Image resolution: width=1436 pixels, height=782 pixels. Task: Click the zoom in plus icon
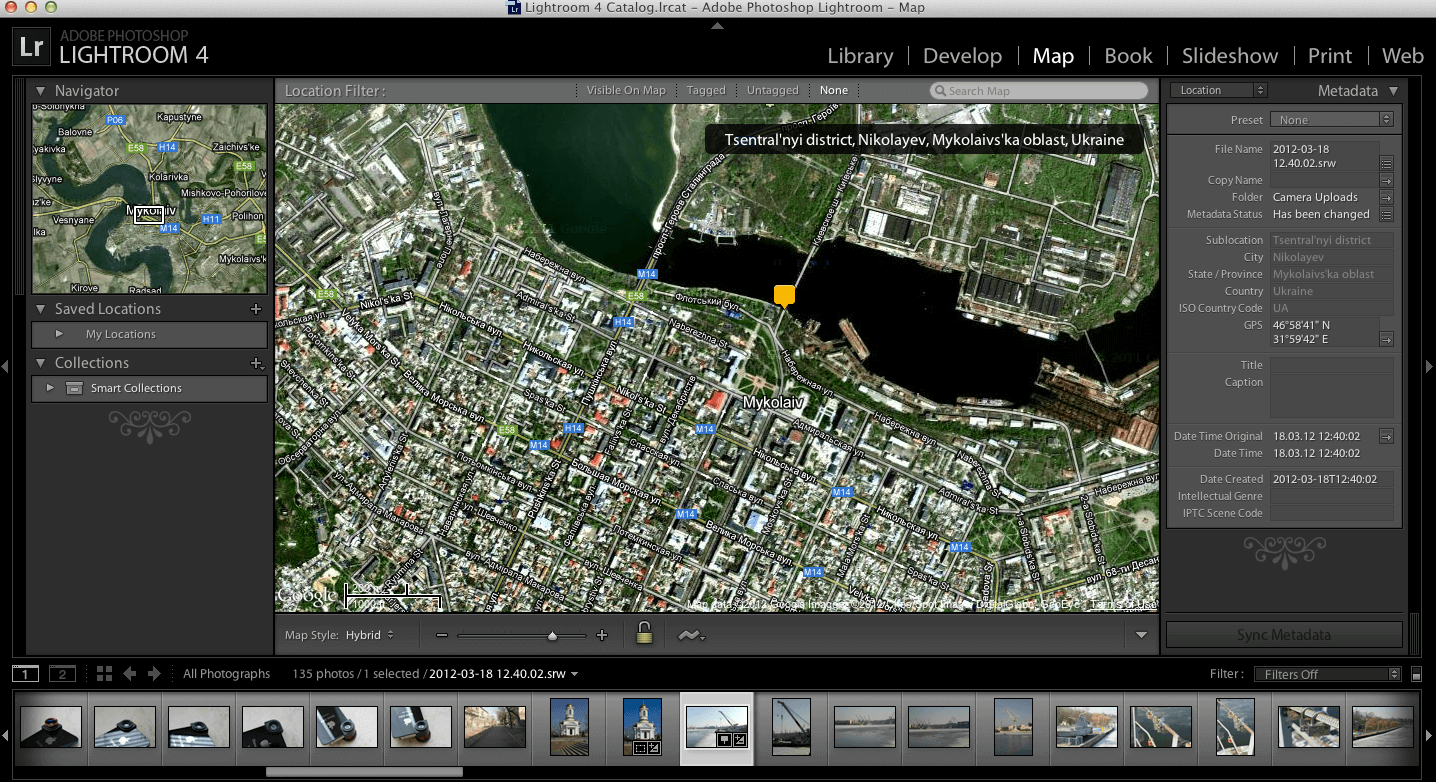[602, 635]
